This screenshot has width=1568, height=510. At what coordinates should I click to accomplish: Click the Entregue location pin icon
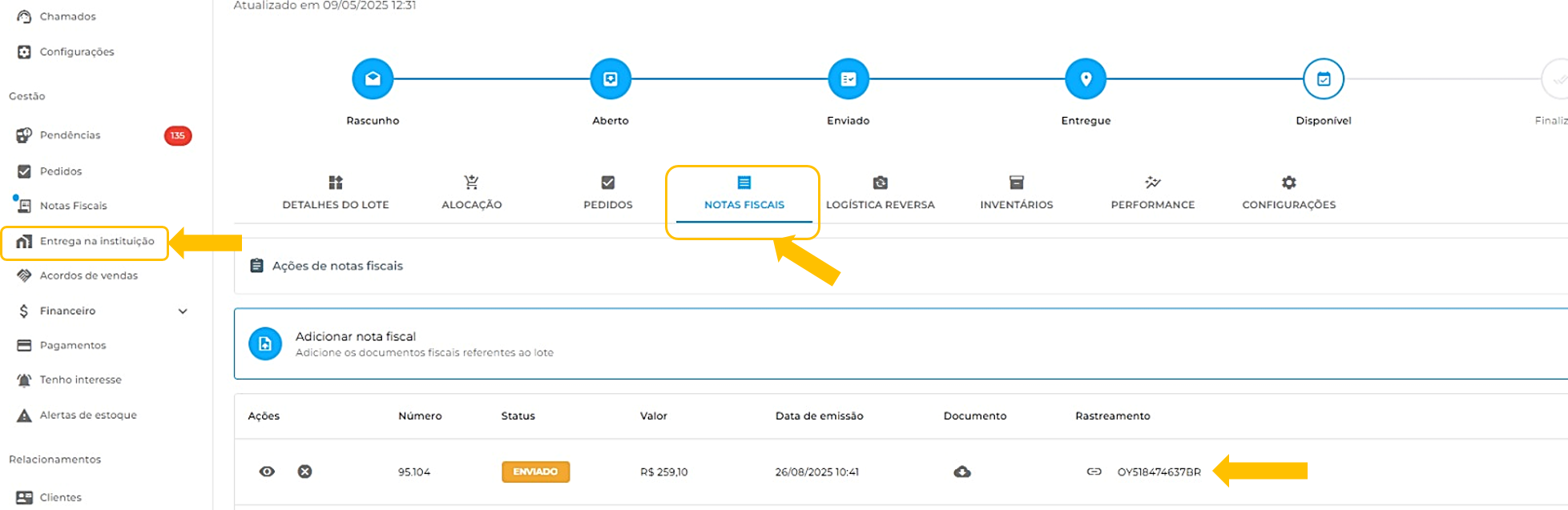tap(1086, 79)
